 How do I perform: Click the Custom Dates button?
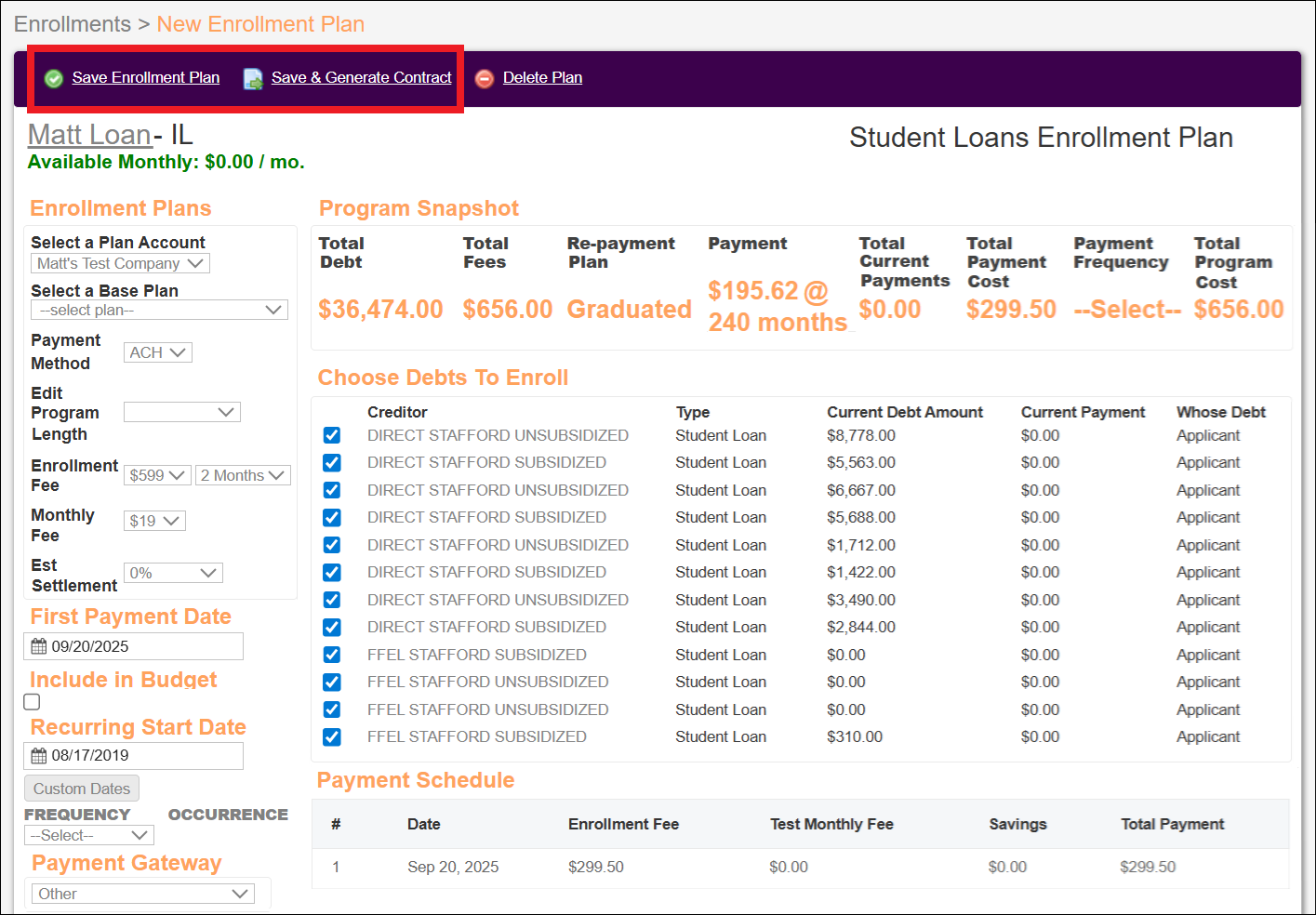tap(82, 789)
